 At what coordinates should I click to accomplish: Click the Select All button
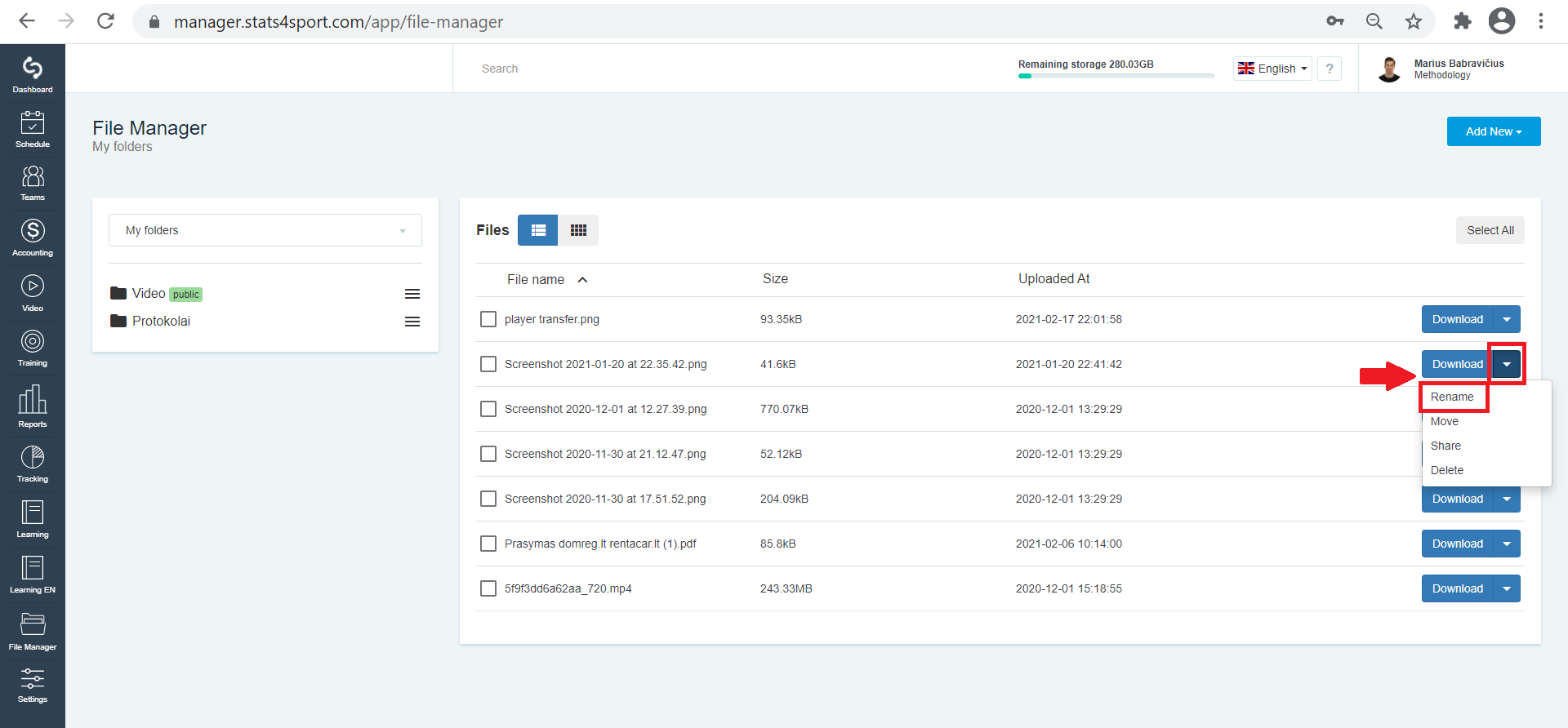1490,230
